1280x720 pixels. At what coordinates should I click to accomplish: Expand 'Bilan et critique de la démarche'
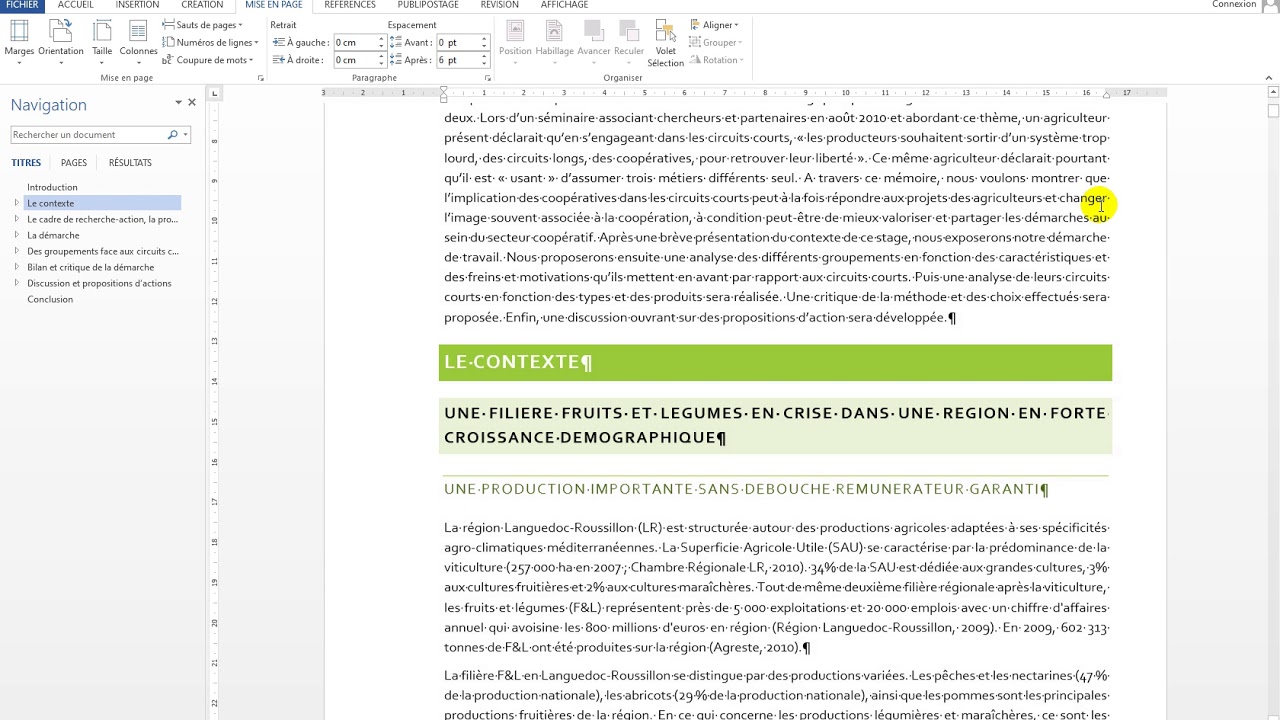point(16,267)
